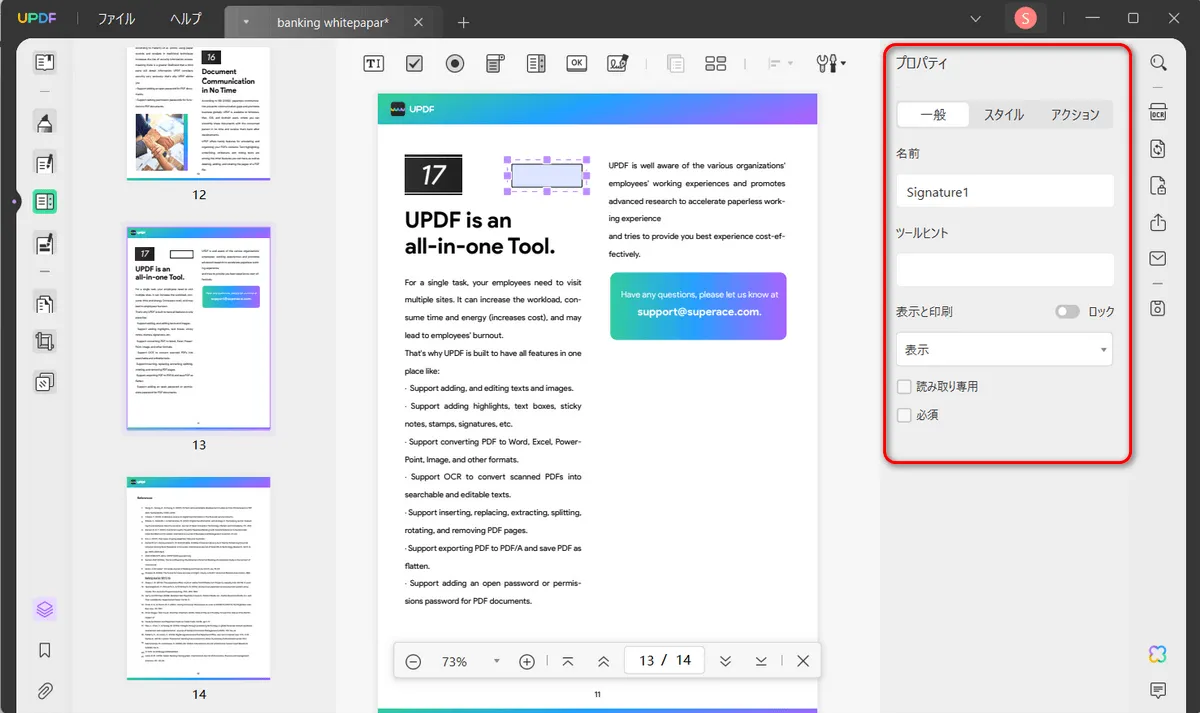
Task: Select the radio button form tool
Action: tap(455, 63)
